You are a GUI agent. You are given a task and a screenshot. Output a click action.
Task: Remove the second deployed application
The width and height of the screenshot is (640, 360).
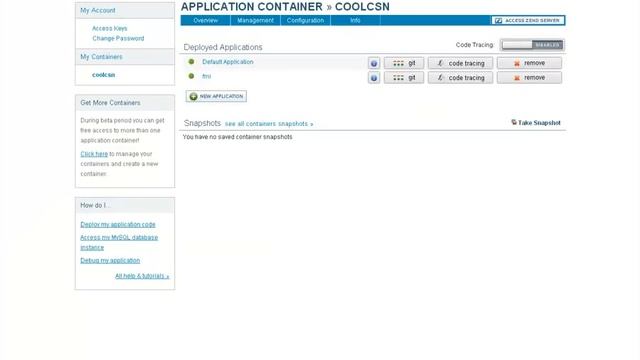[x=529, y=78]
